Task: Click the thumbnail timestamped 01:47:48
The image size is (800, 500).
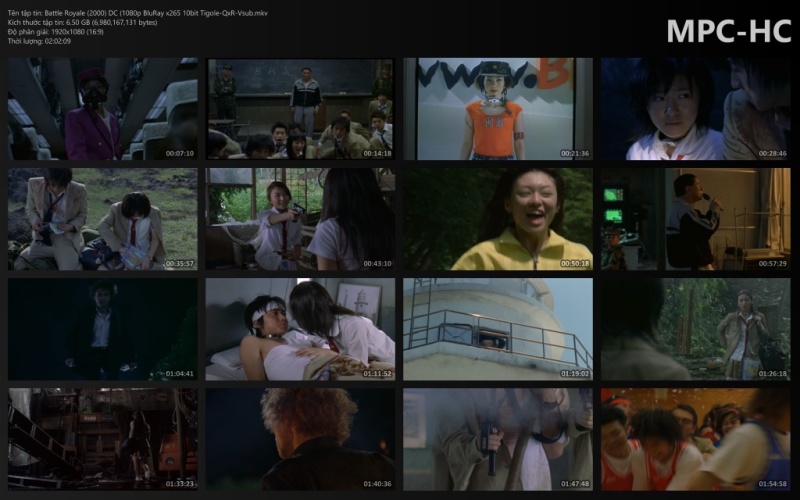Action: (x=497, y=439)
